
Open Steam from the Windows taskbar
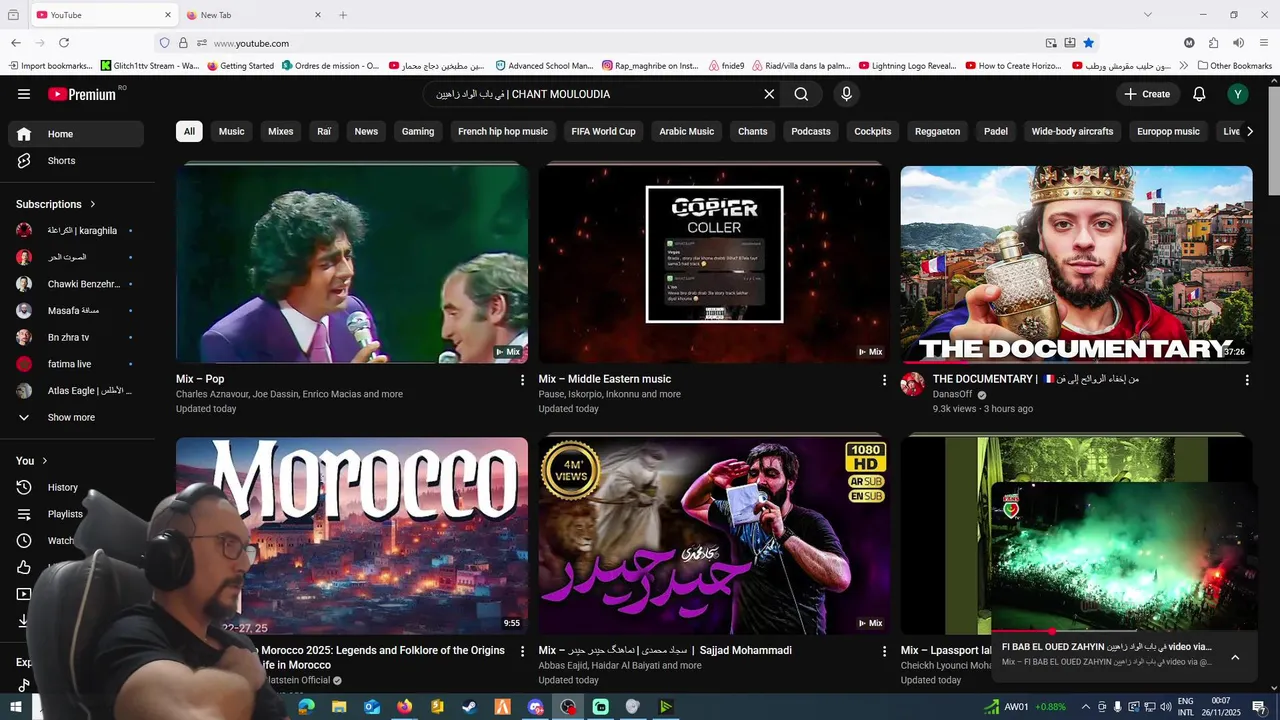pos(469,707)
